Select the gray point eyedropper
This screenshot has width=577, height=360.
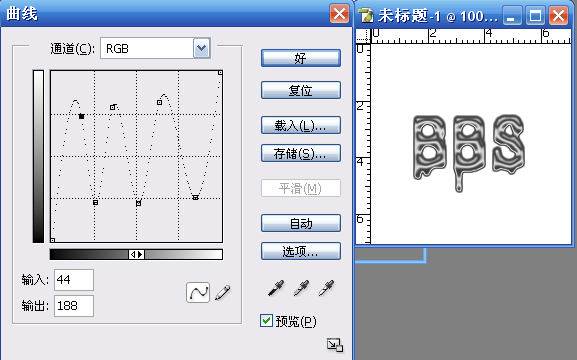click(x=301, y=288)
